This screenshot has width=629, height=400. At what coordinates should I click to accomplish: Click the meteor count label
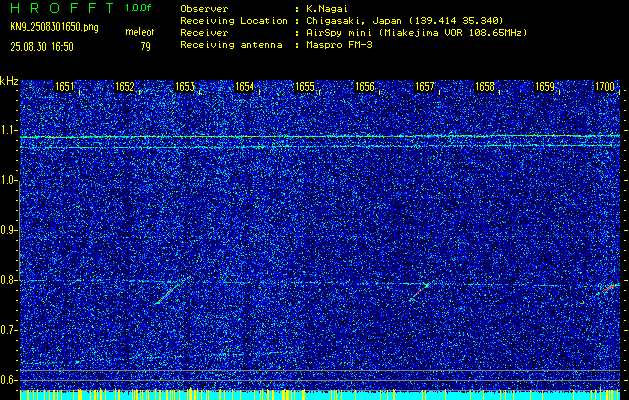(140, 32)
